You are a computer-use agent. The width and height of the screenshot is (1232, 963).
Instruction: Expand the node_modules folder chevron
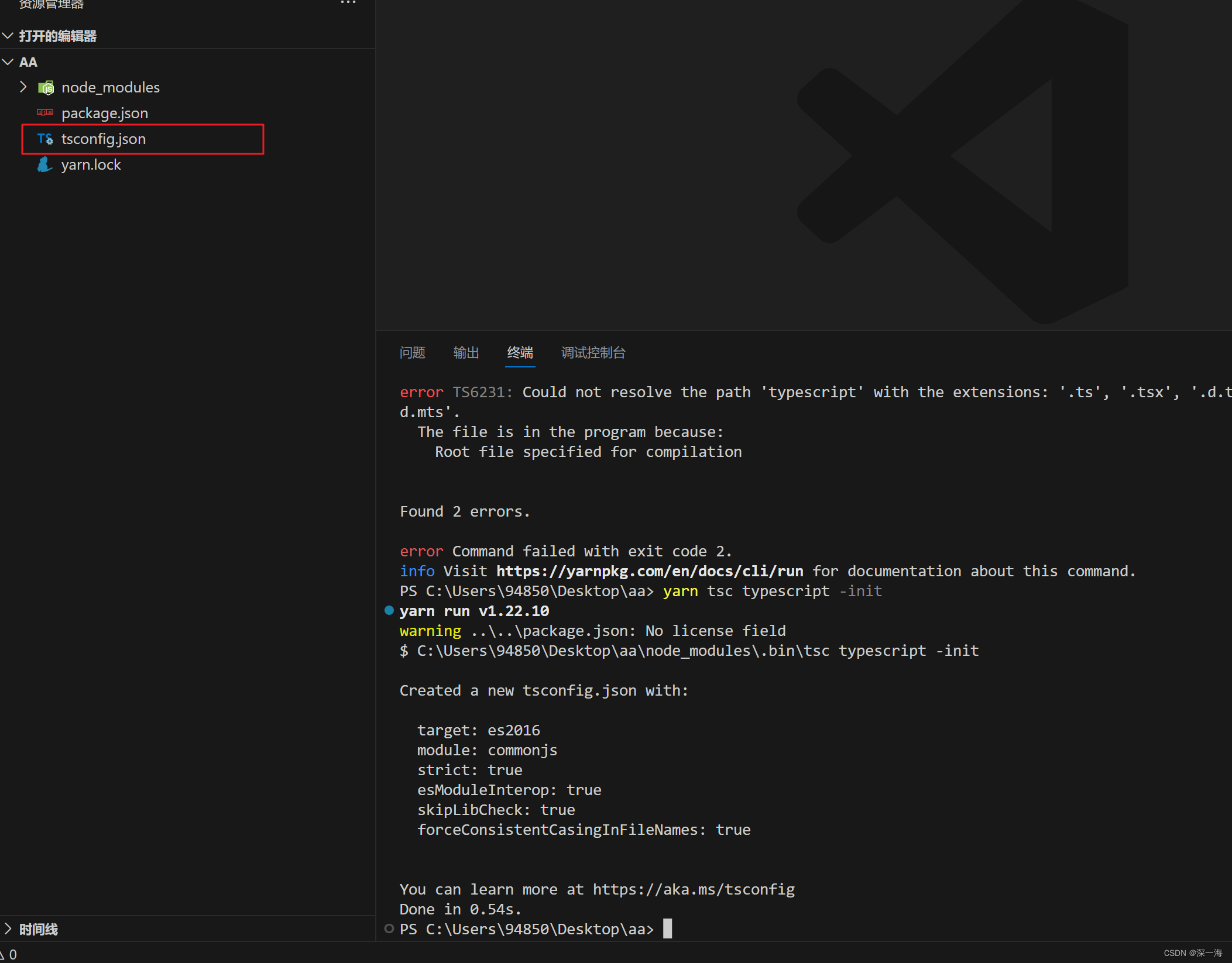point(23,87)
